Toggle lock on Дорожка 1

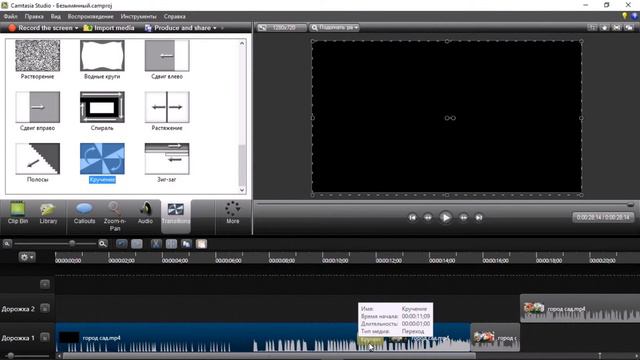(45, 338)
